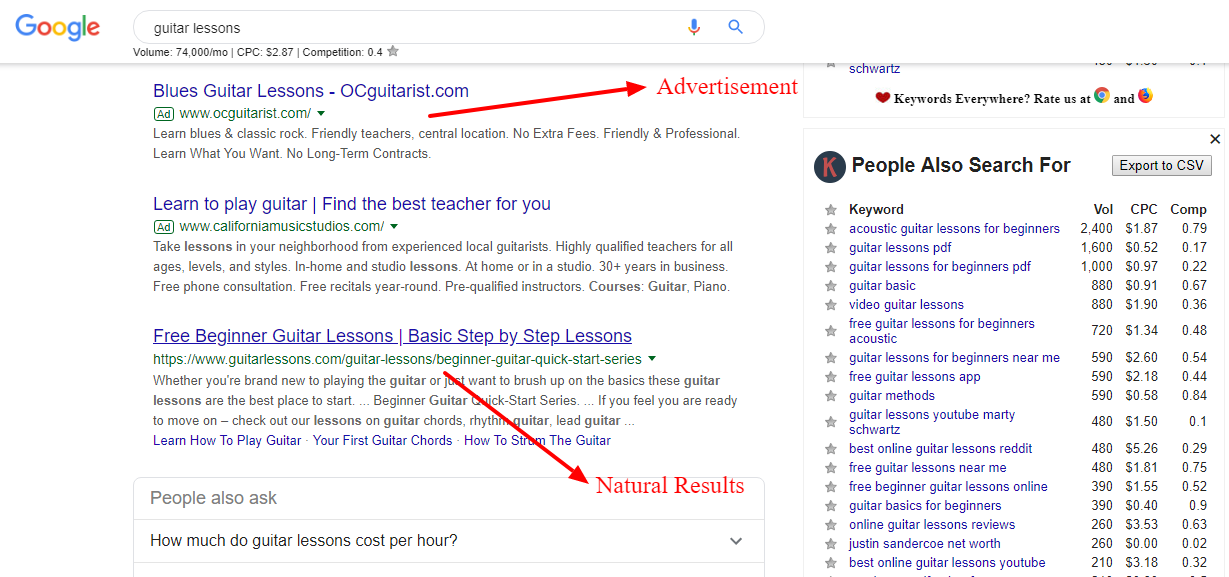Star the searched keyword next to Competition value
The width and height of the screenshot is (1229, 577).
pyautogui.click(x=393, y=51)
